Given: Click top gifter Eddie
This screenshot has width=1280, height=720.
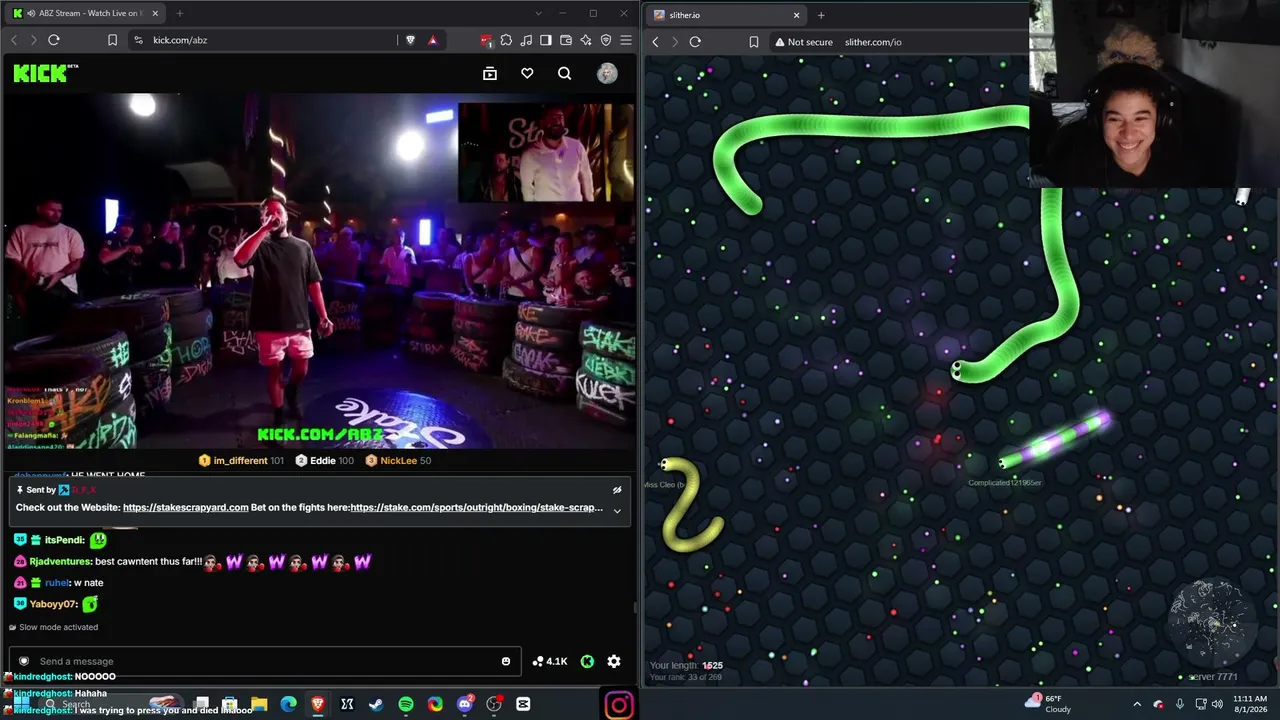Looking at the screenshot, I should [323, 461].
